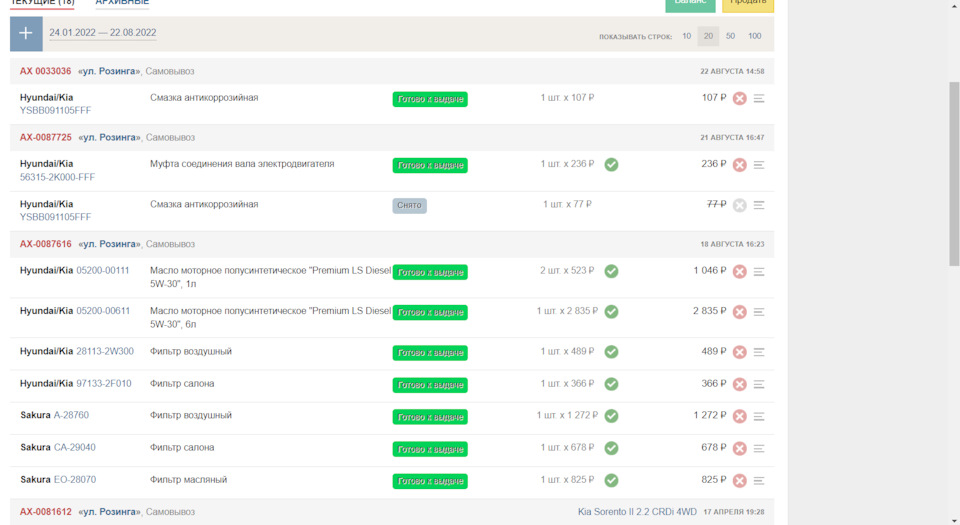Click the green Баланс button

coord(690,5)
